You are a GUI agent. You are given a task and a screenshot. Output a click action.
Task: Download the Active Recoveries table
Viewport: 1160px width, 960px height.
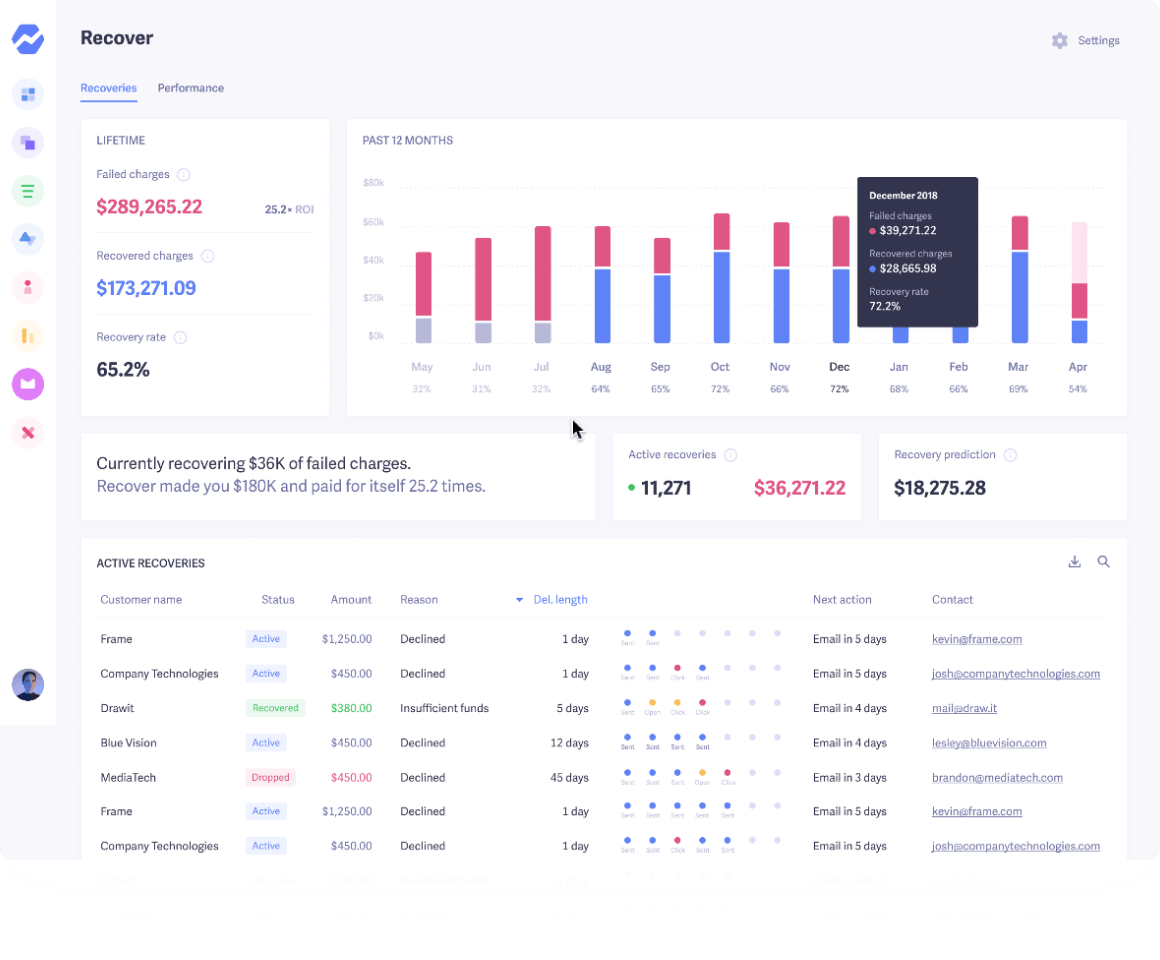(x=1075, y=562)
